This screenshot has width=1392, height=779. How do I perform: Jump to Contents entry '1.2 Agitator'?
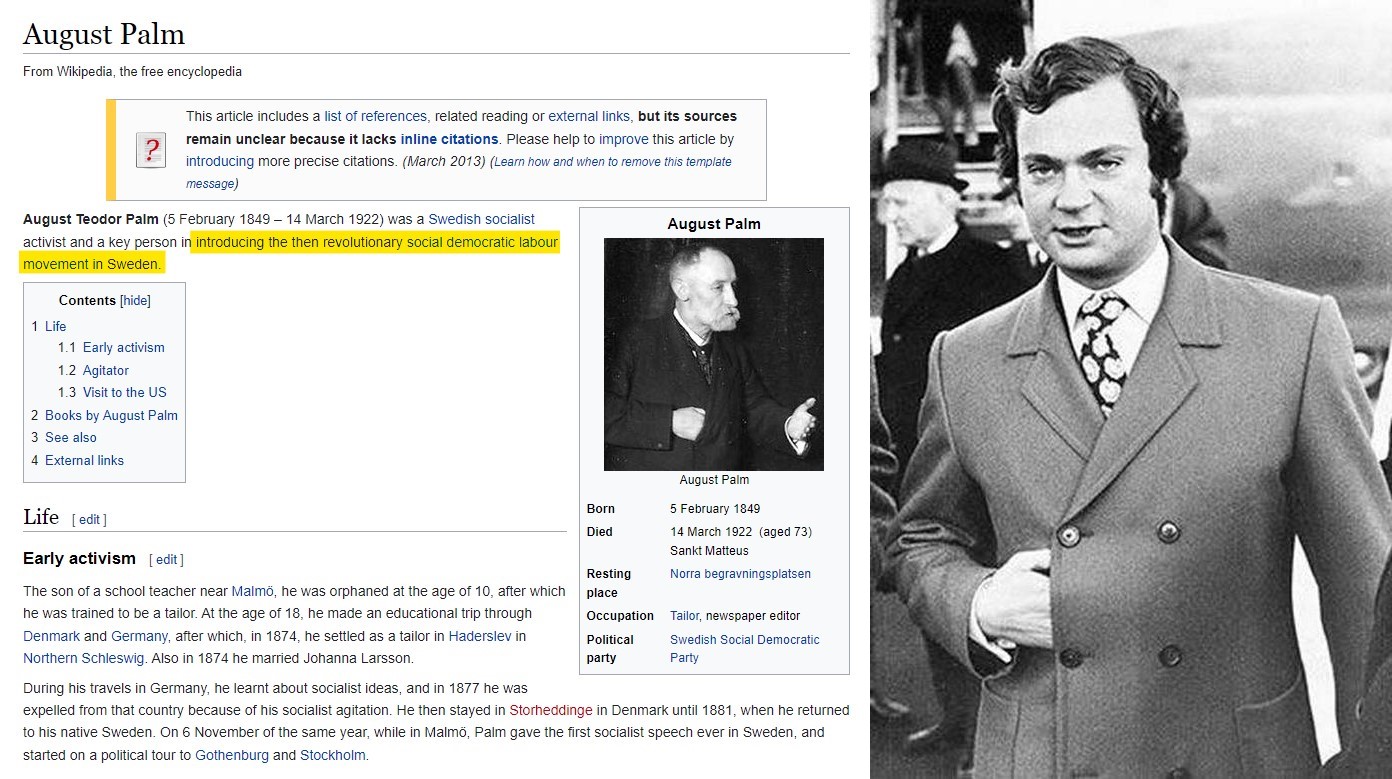tap(93, 370)
